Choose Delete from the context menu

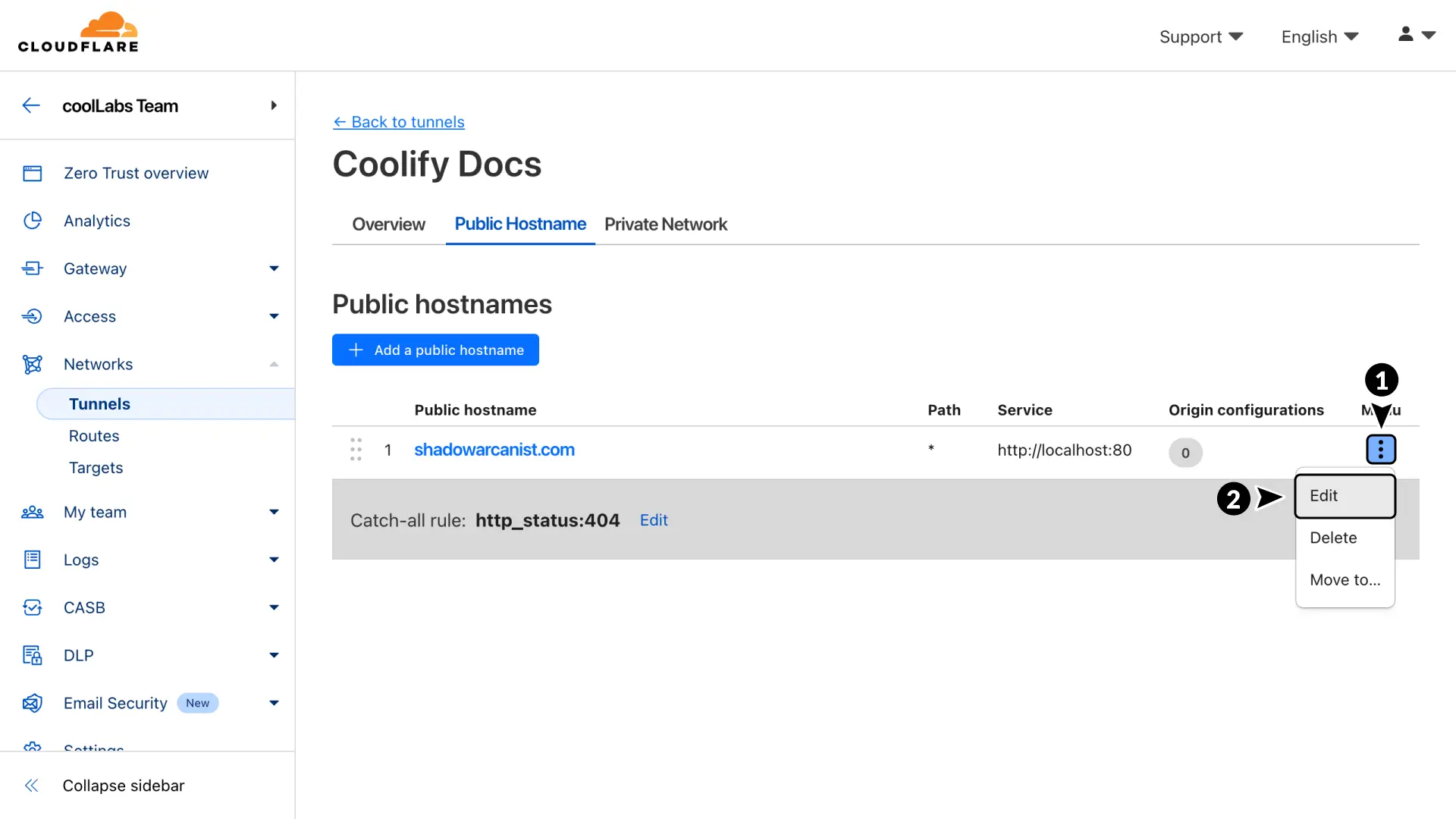(x=1333, y=538)
